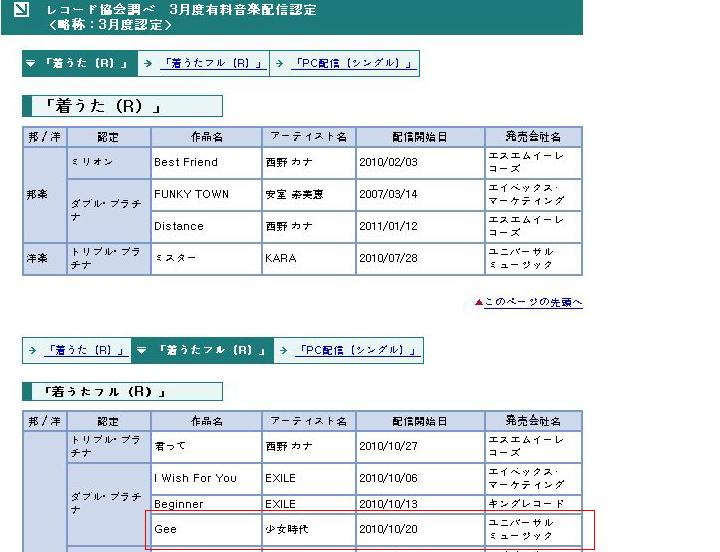The height and width of the screenshot is (552, 720).
Task: Click the Best Friend title cell
Action: (206, 162)
